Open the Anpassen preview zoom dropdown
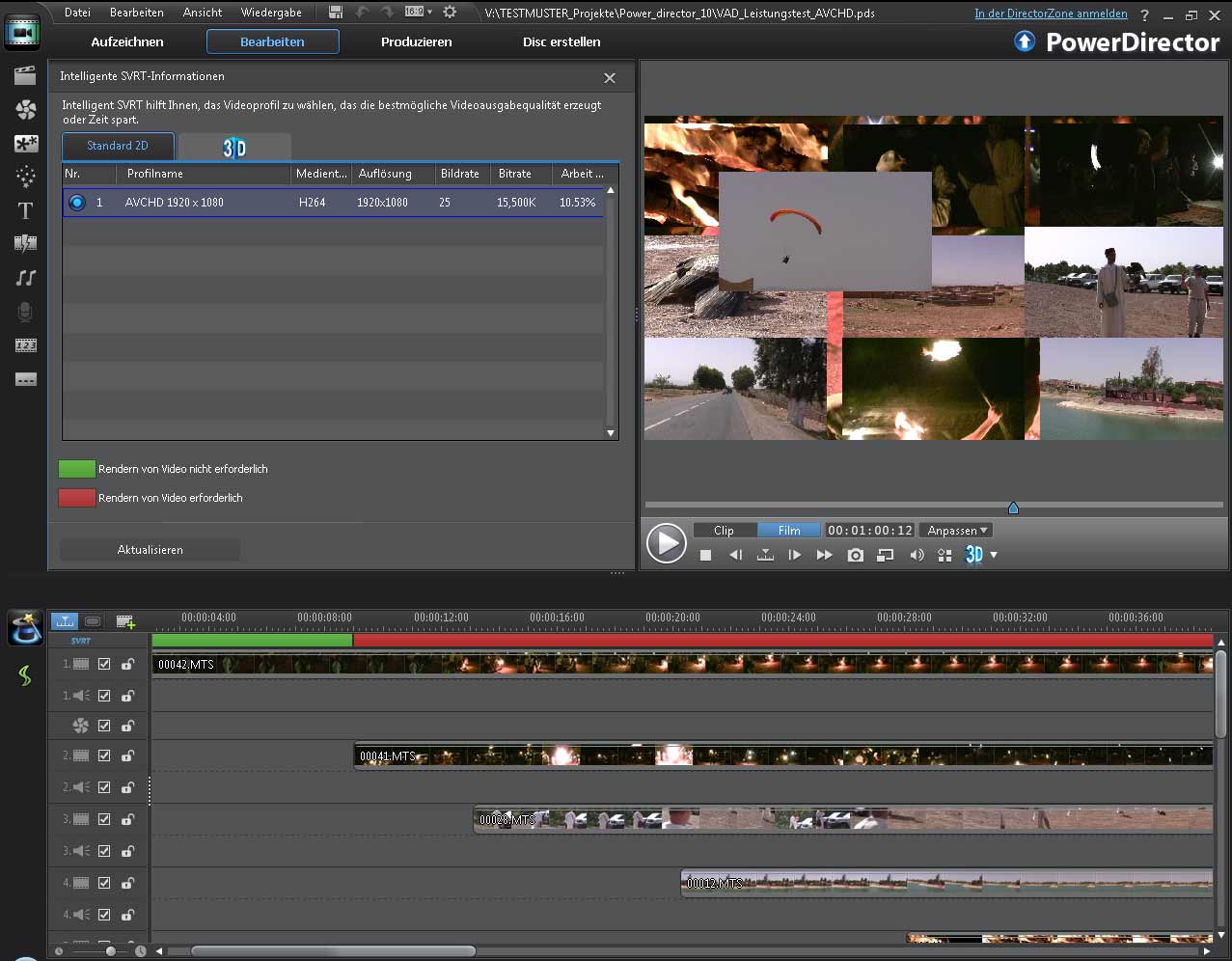 [957, 531]
